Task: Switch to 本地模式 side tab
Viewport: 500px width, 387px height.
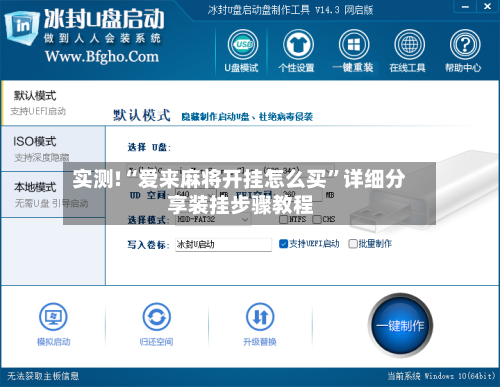Action: point(53,195)
